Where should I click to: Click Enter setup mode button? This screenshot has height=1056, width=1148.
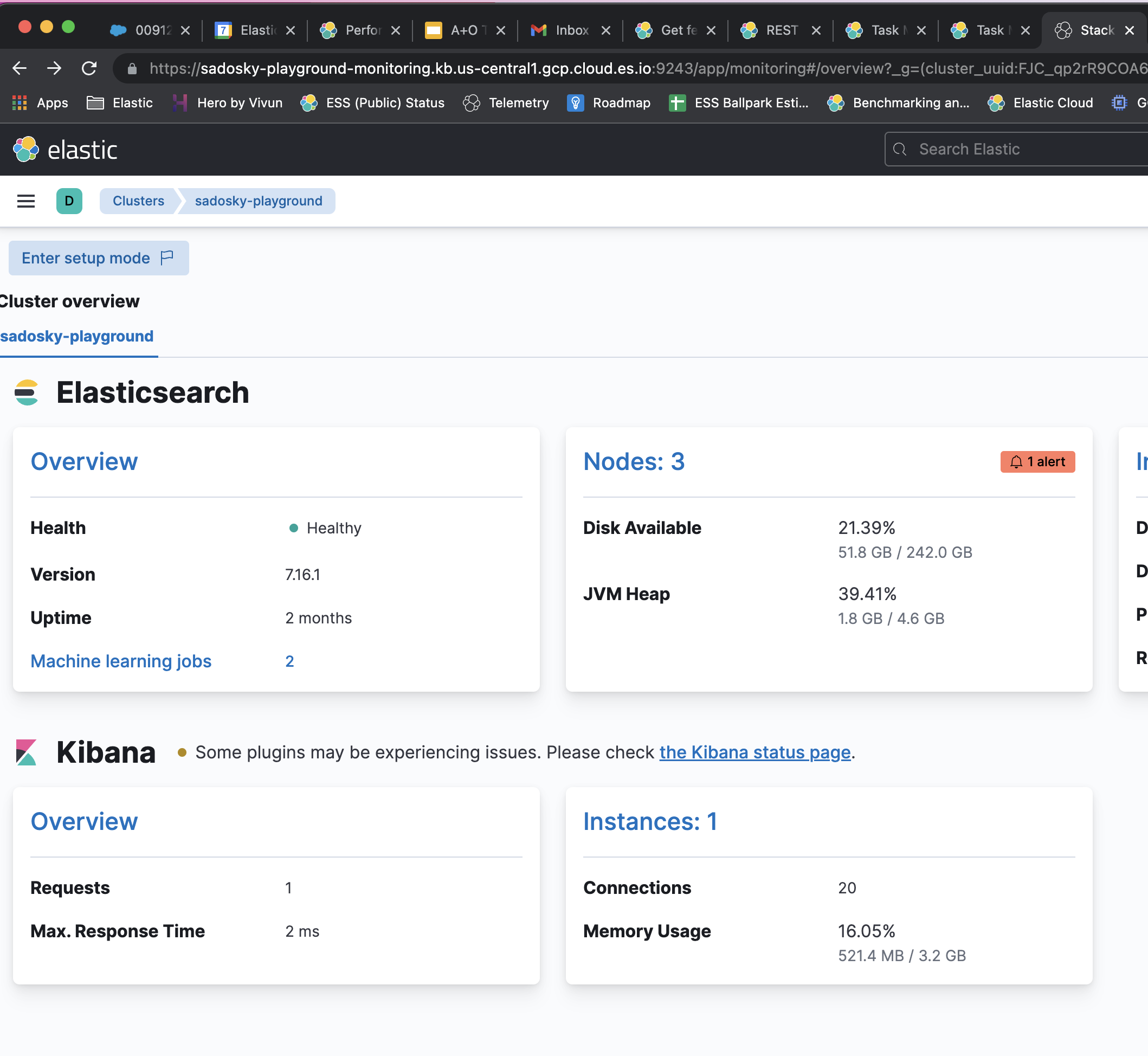coord(99,258)
